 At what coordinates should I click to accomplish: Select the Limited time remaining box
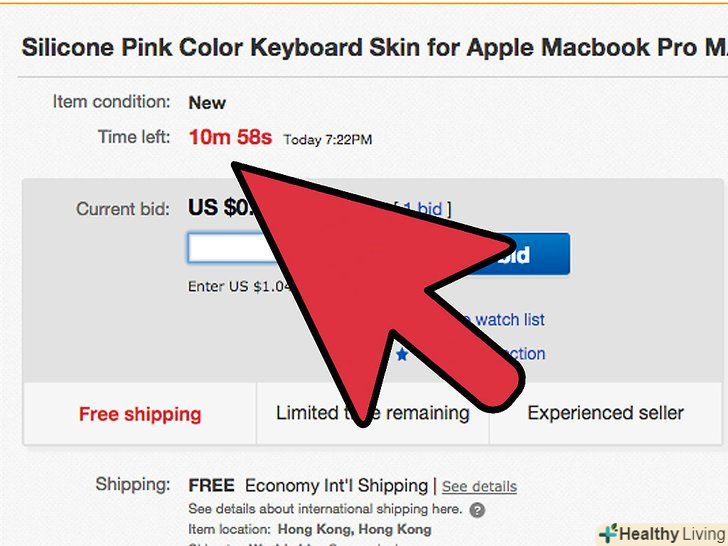[x=372, y=413]
